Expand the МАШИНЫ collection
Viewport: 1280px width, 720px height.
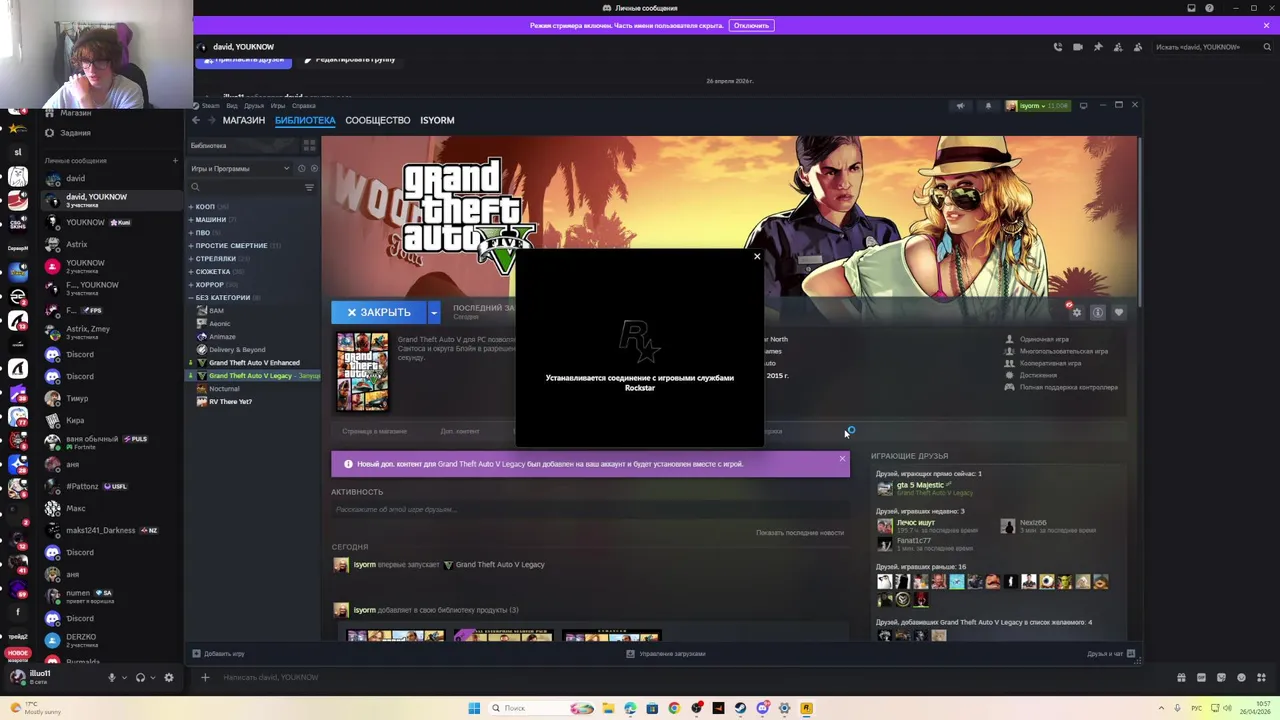tap(191, 220)
